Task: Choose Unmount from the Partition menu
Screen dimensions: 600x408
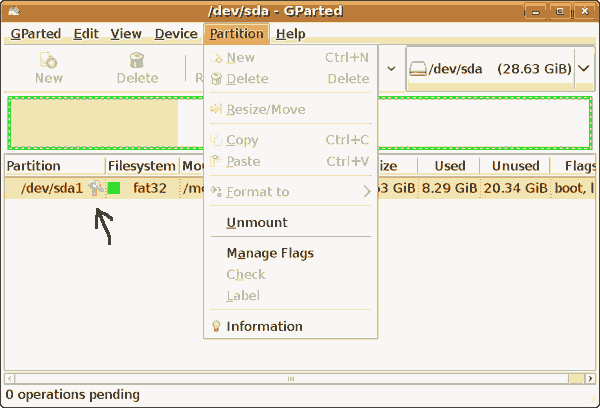Action: [291, 222]
